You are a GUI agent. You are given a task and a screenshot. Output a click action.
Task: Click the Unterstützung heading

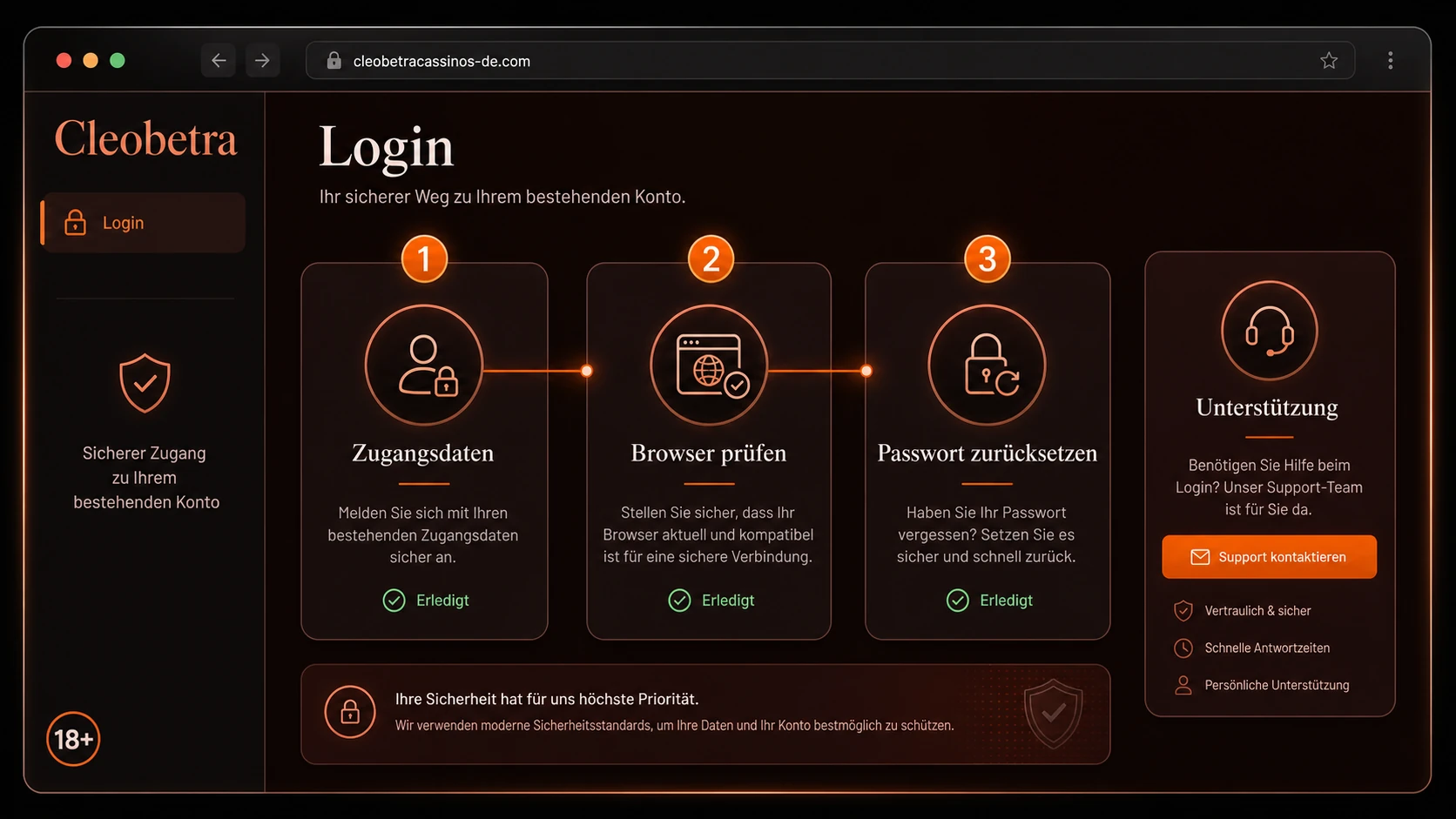click(x=1268, y=407)
